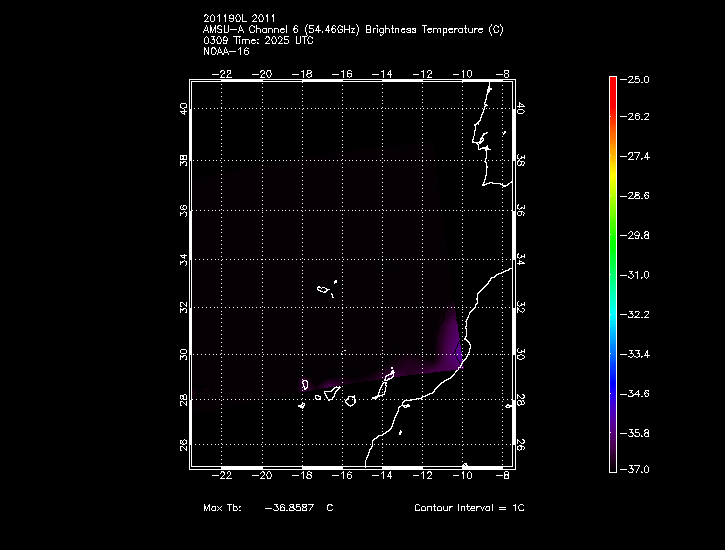Click the AMSU-A Channel 6 title text

point(352,30)
